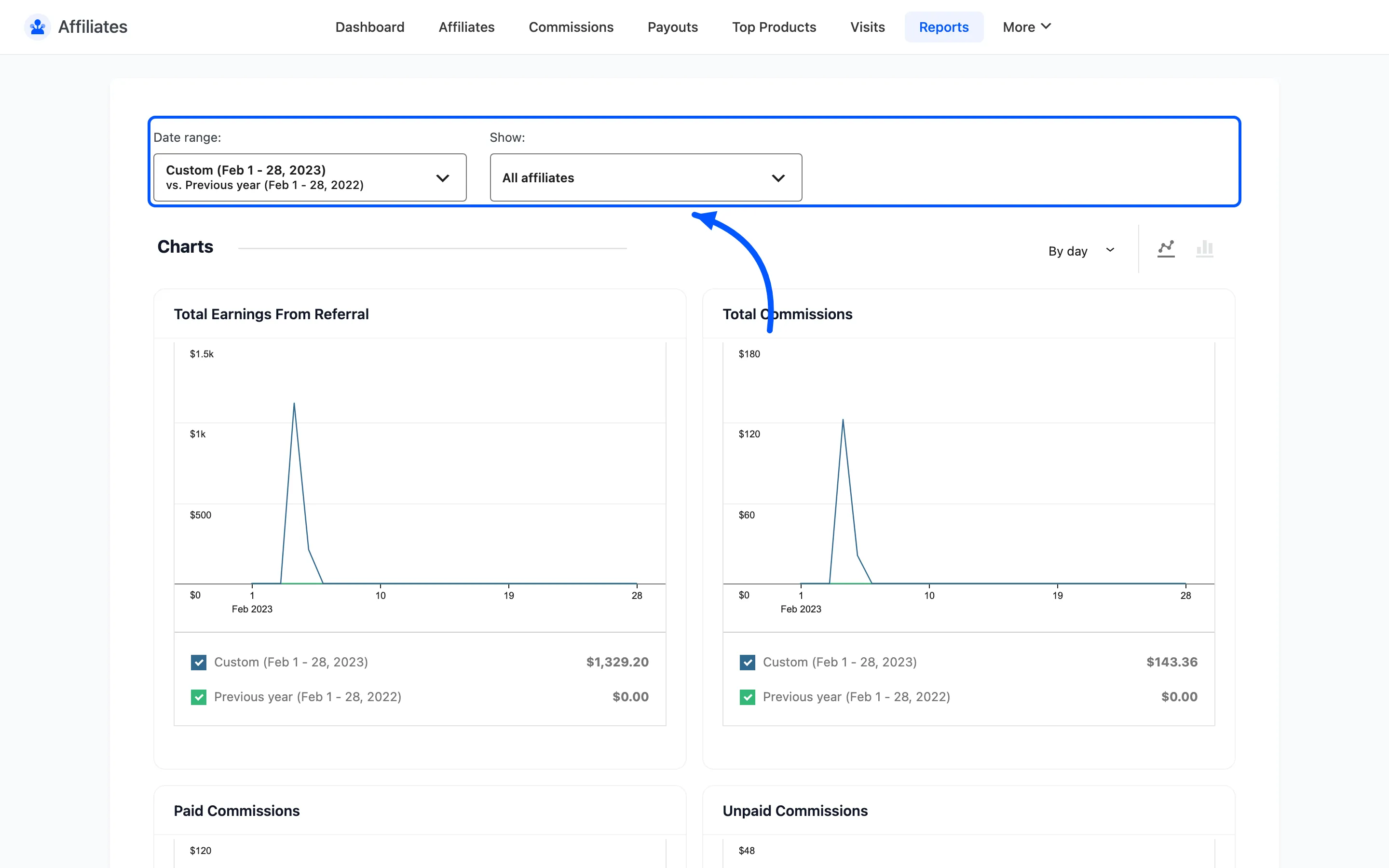The image size is (1389, 868).
Task: Open Top Products page
Action: point(774,27)
